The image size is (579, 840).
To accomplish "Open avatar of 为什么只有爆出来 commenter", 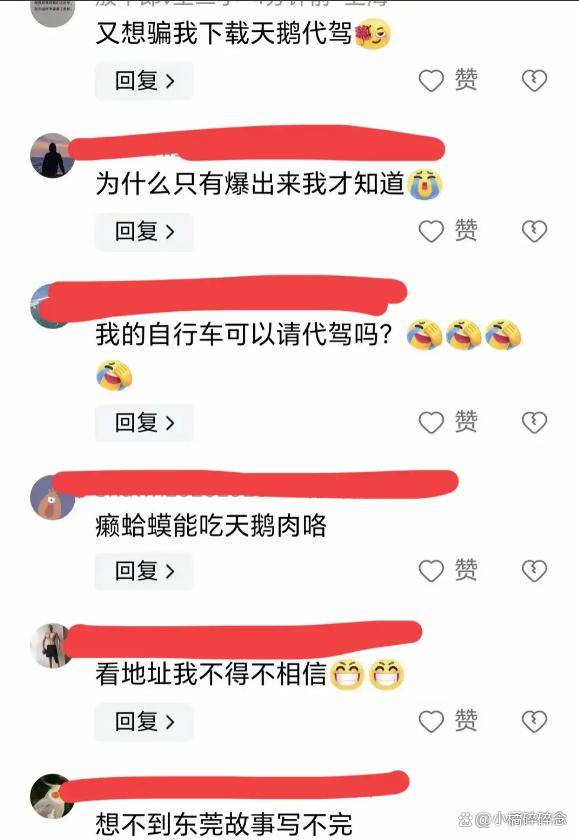I will [52, 155].
